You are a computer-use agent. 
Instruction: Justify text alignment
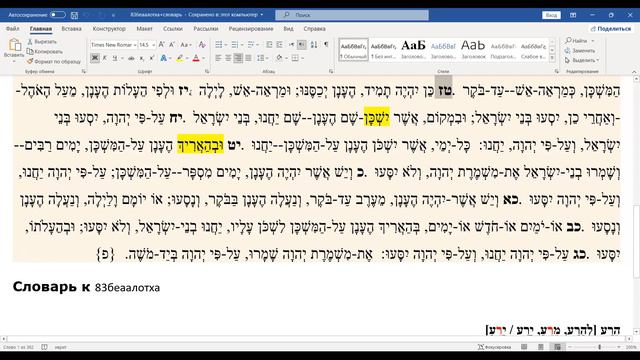click(x=248, y=58)
